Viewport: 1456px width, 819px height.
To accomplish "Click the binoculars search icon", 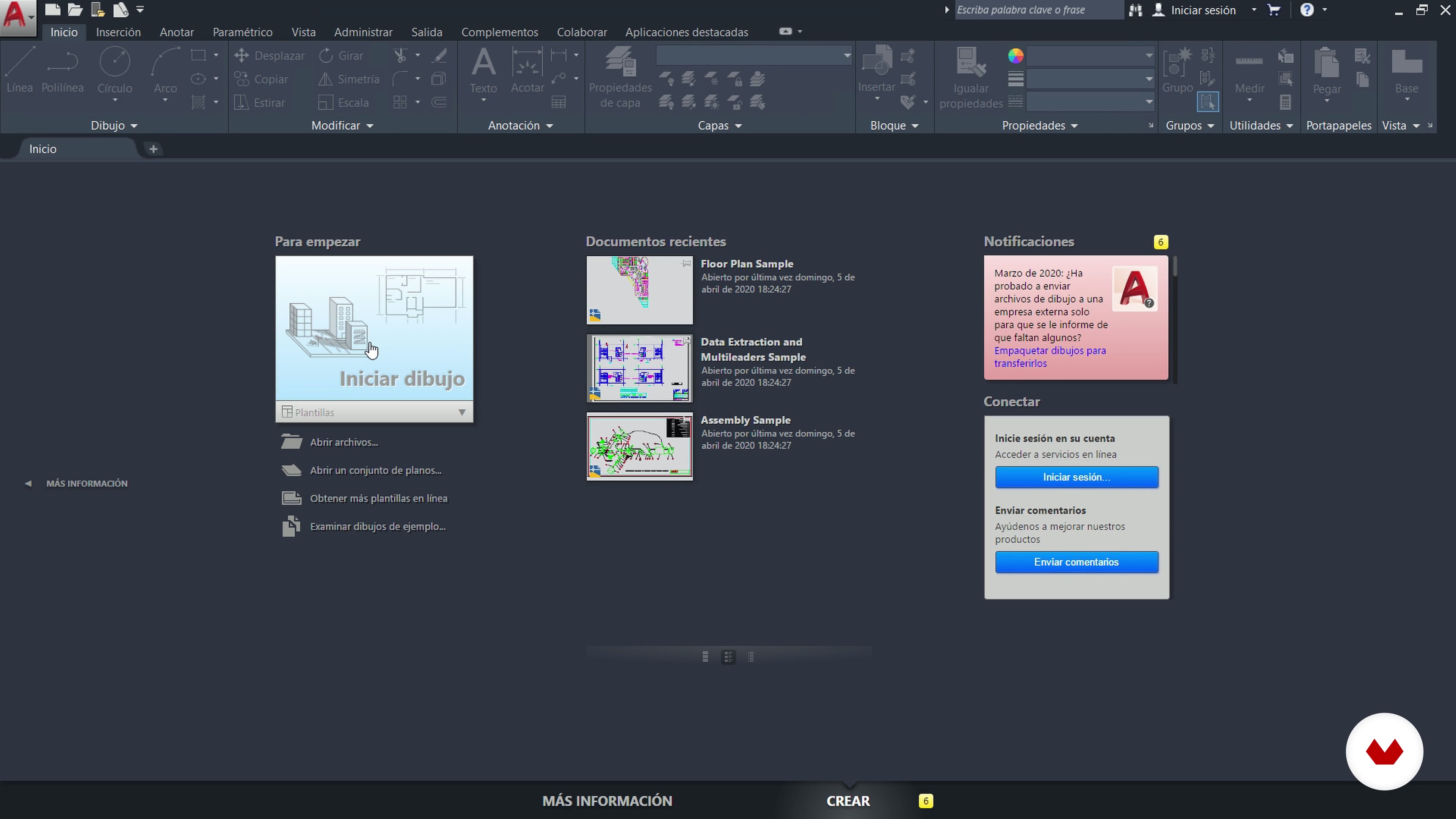I will coord(1136,9).
